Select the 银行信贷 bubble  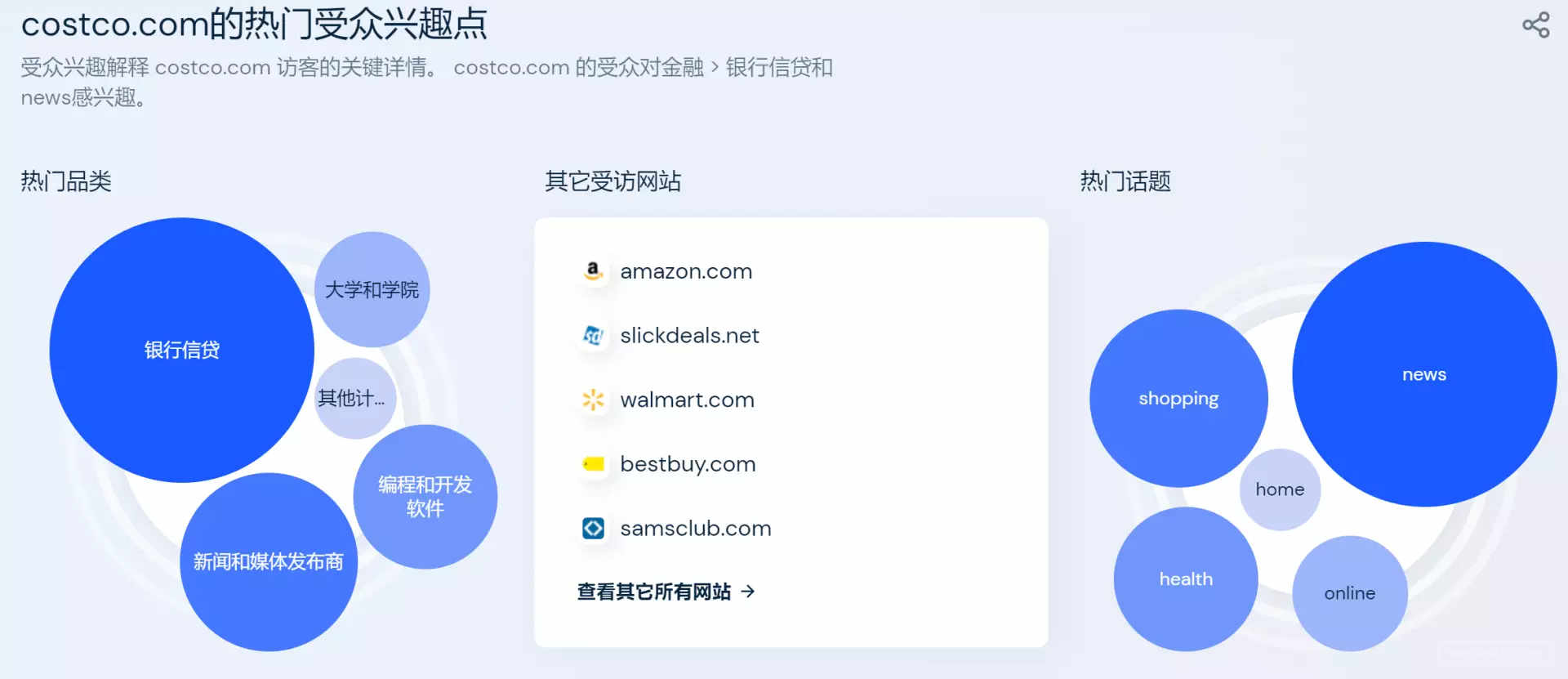tap(181, 350)
